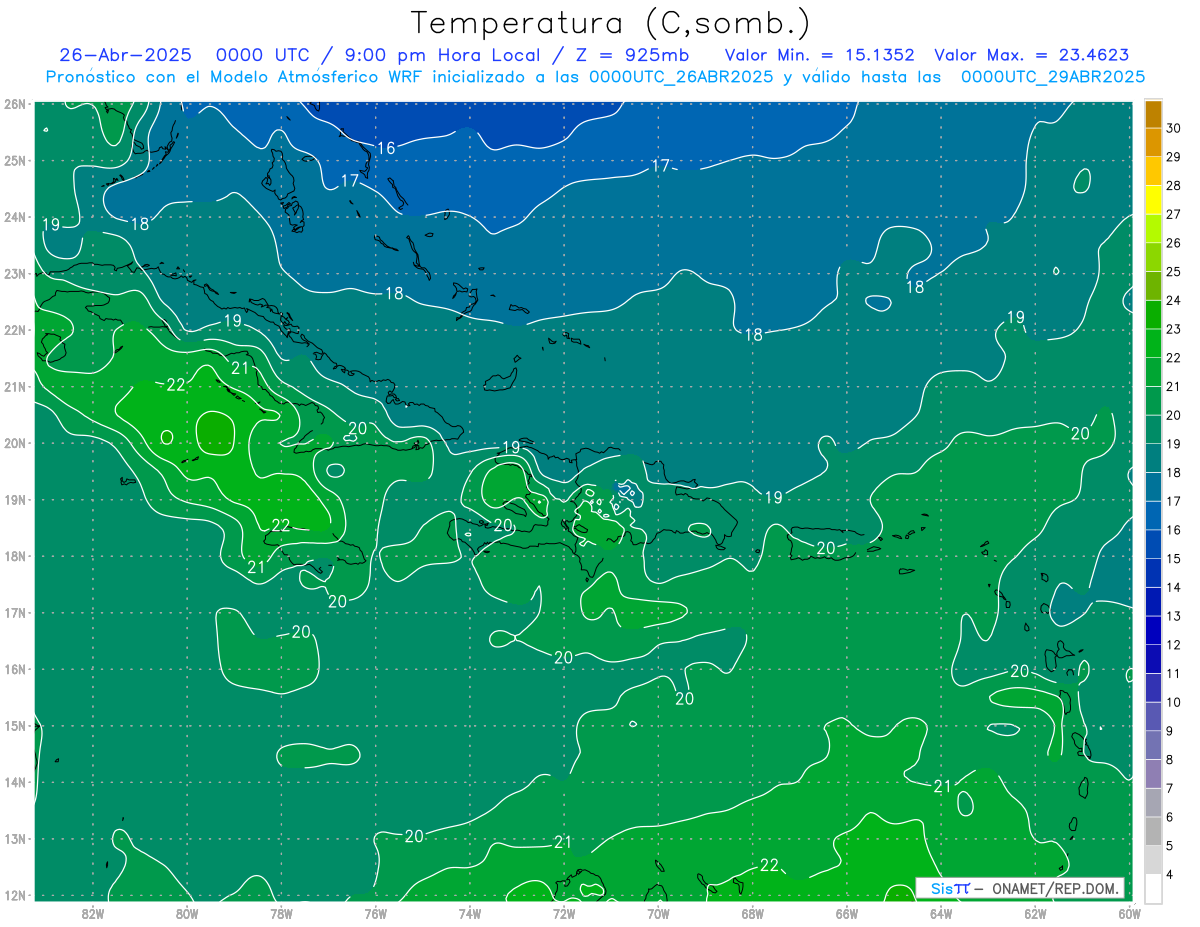Image resolution: width=1200 pixels, height=927 pixels.
Task: Click "0000UTC_29ABR2025" valid-until time text
Action: [1053, 77]
